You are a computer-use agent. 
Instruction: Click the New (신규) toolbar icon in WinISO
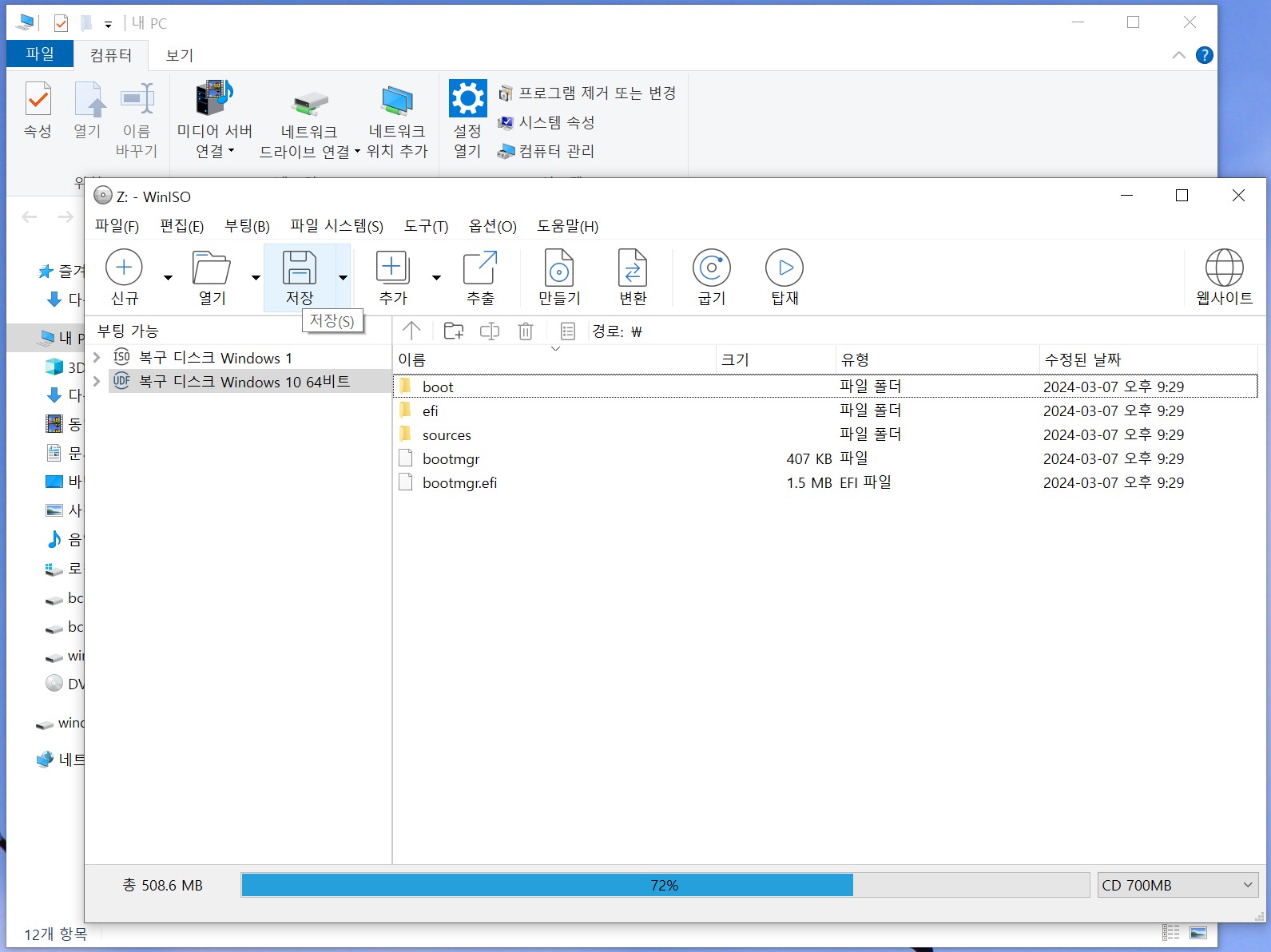(x=124, y=268)
